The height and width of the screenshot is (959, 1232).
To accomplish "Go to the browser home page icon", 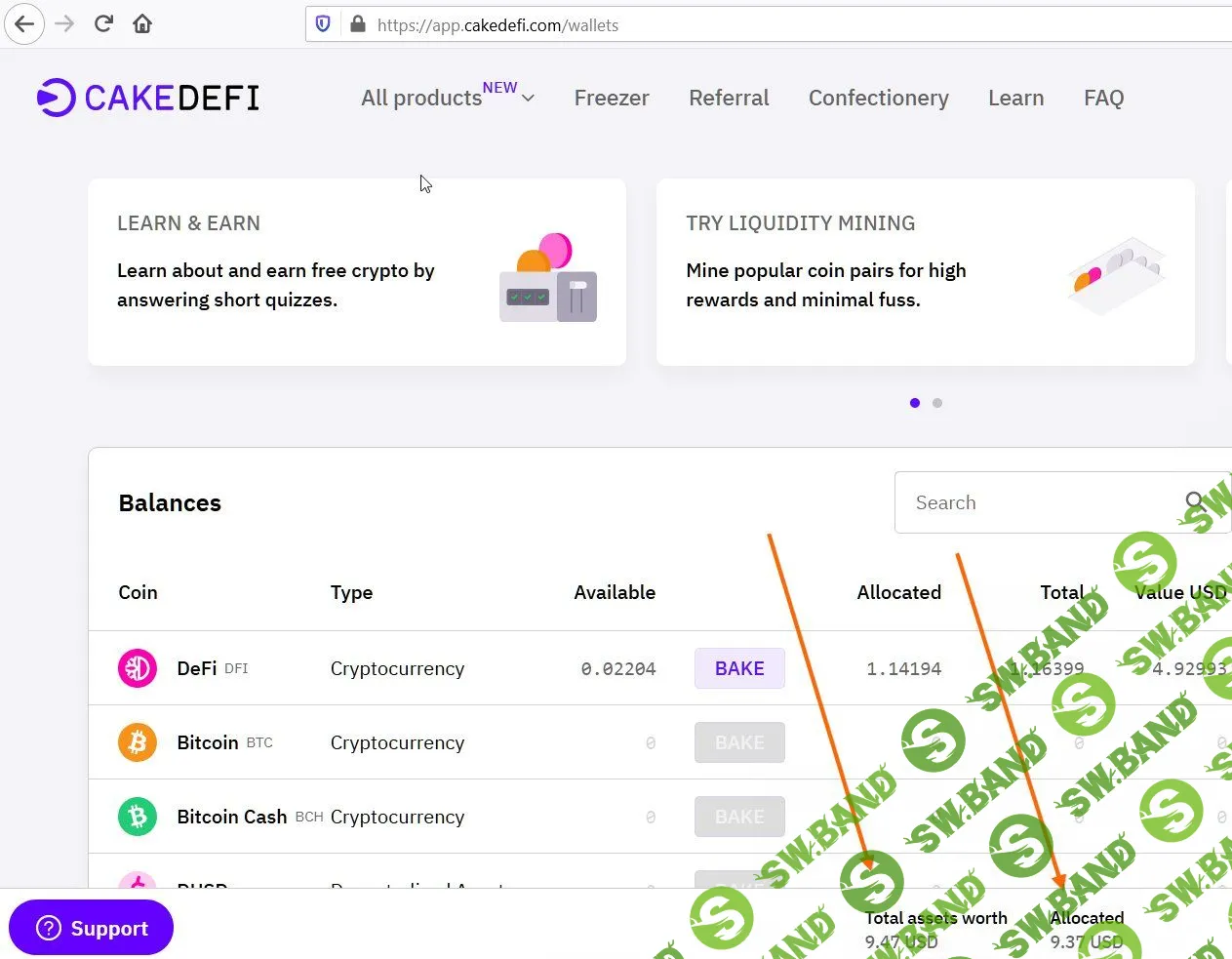I will (142, 24).
